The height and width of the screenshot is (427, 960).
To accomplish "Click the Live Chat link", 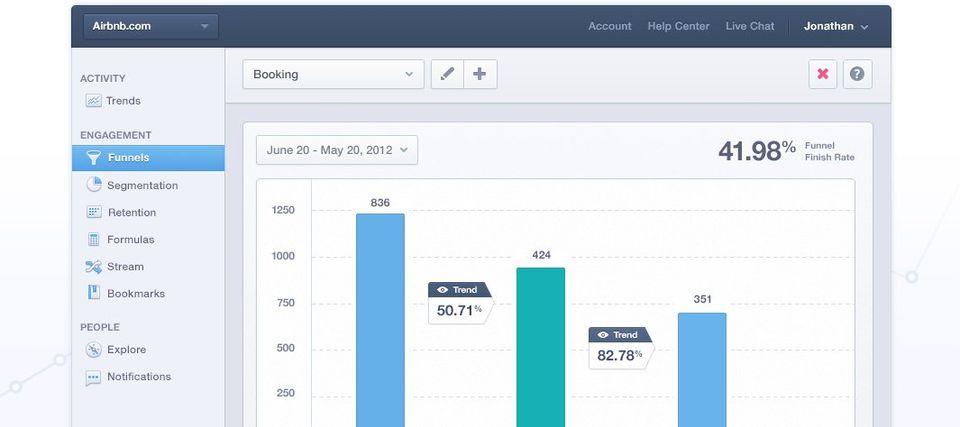I will [750, 26].
